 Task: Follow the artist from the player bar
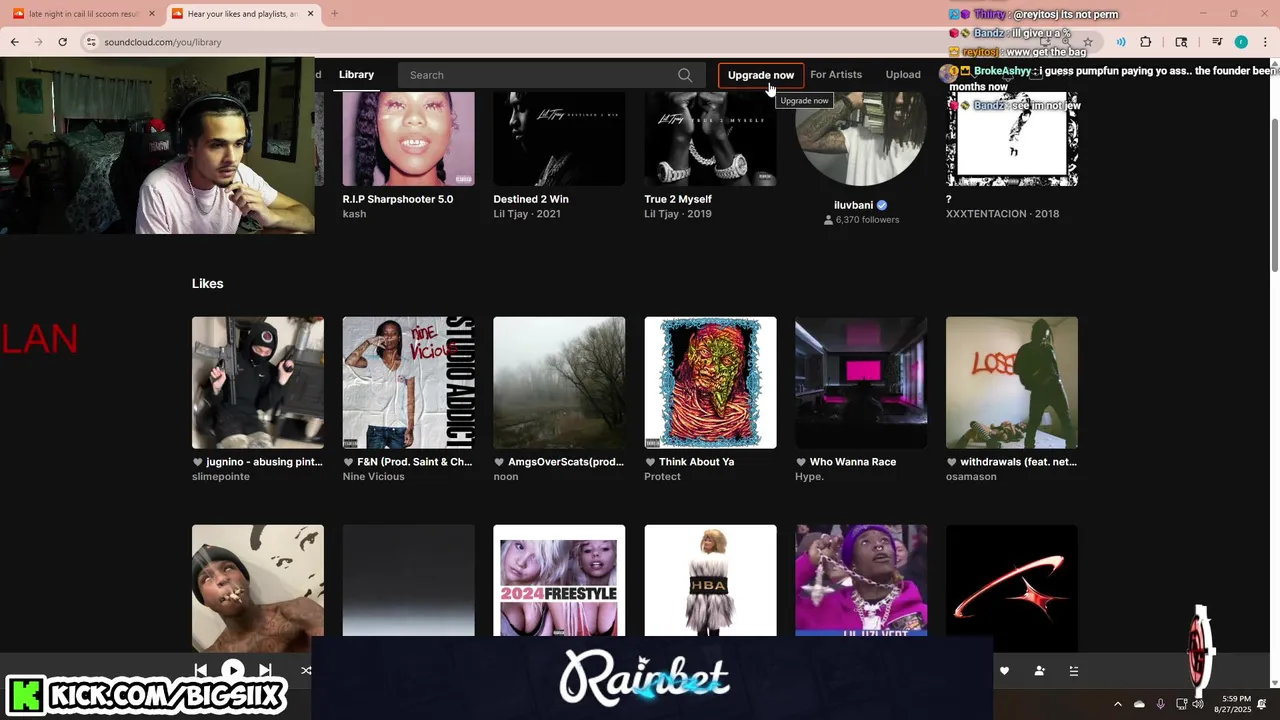point(1039,671)
